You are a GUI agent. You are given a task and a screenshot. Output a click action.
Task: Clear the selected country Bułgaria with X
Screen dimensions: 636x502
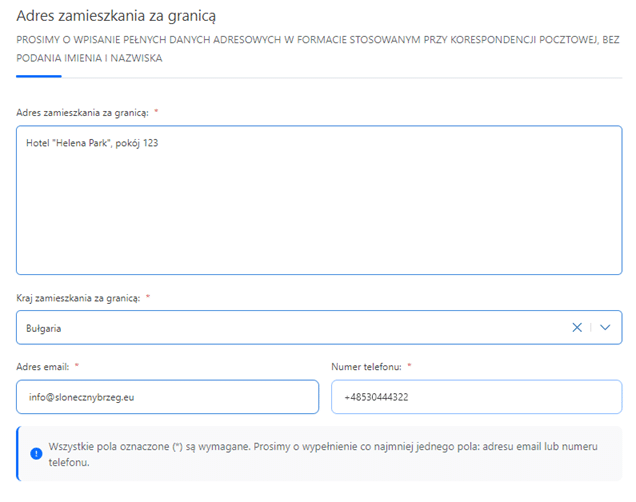tap(577, 327)
